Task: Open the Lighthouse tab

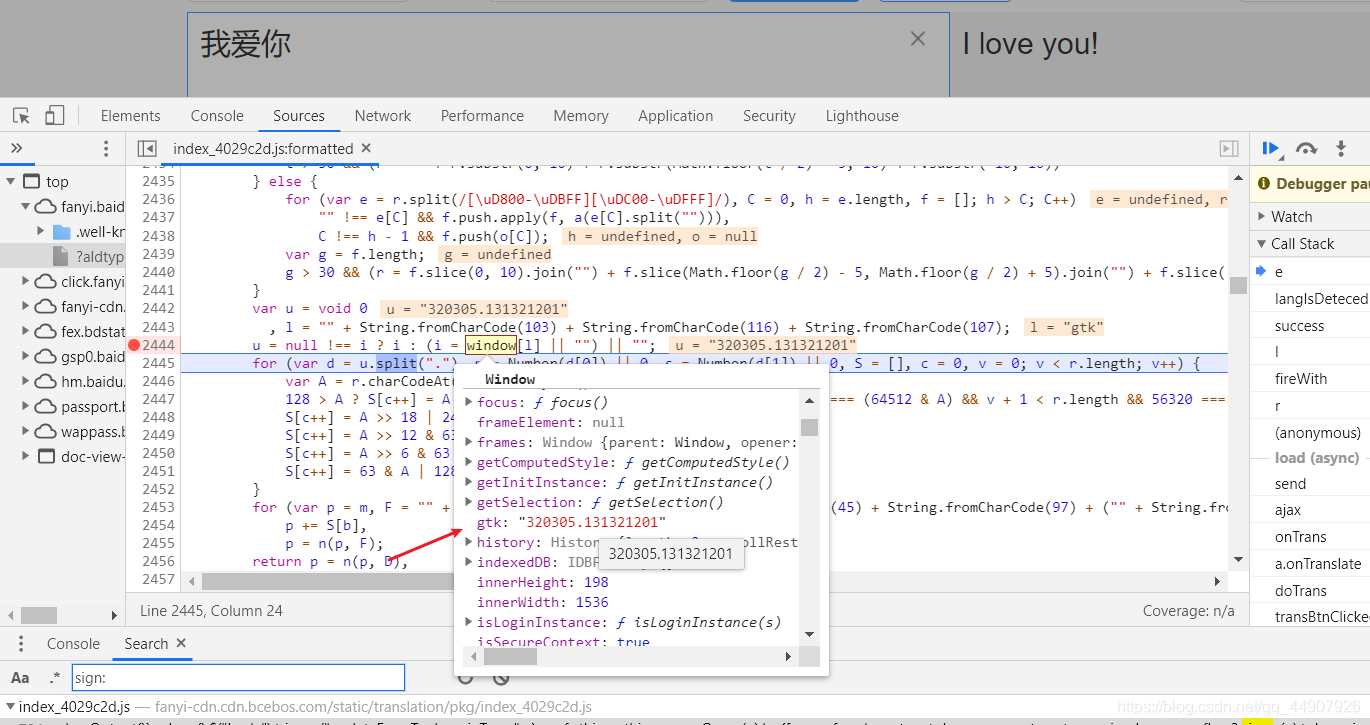Action: click(x=862, y=116)
